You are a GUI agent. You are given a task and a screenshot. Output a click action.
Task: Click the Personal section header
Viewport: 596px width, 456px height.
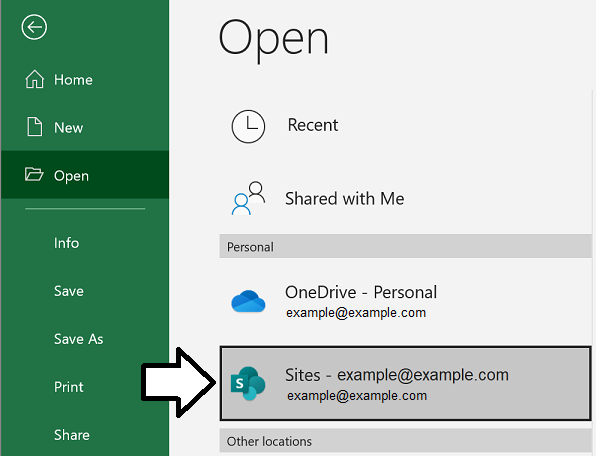coord(406,247)
